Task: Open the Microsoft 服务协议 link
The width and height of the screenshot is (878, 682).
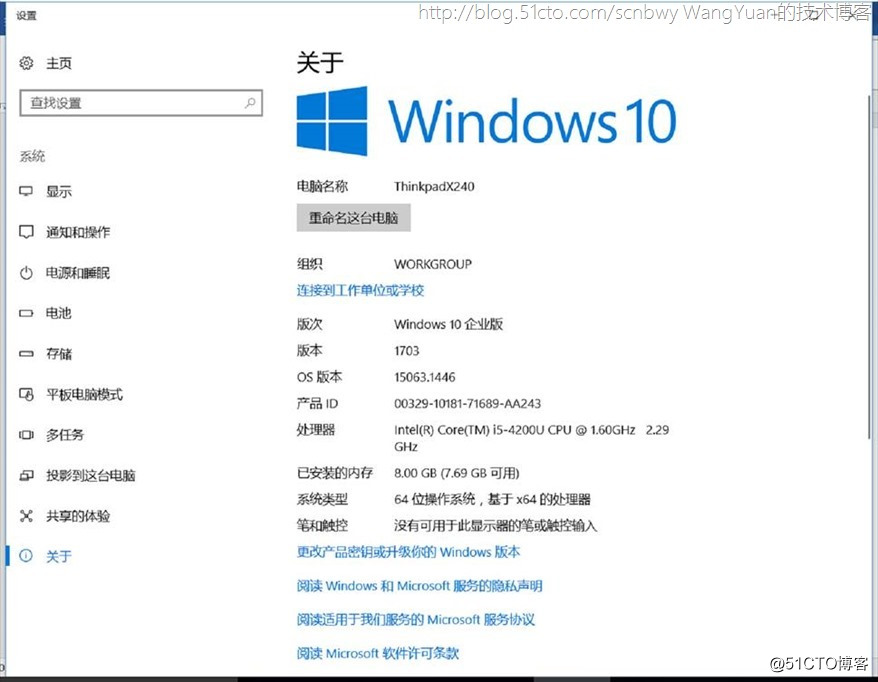Action: [x=415, y=619]
